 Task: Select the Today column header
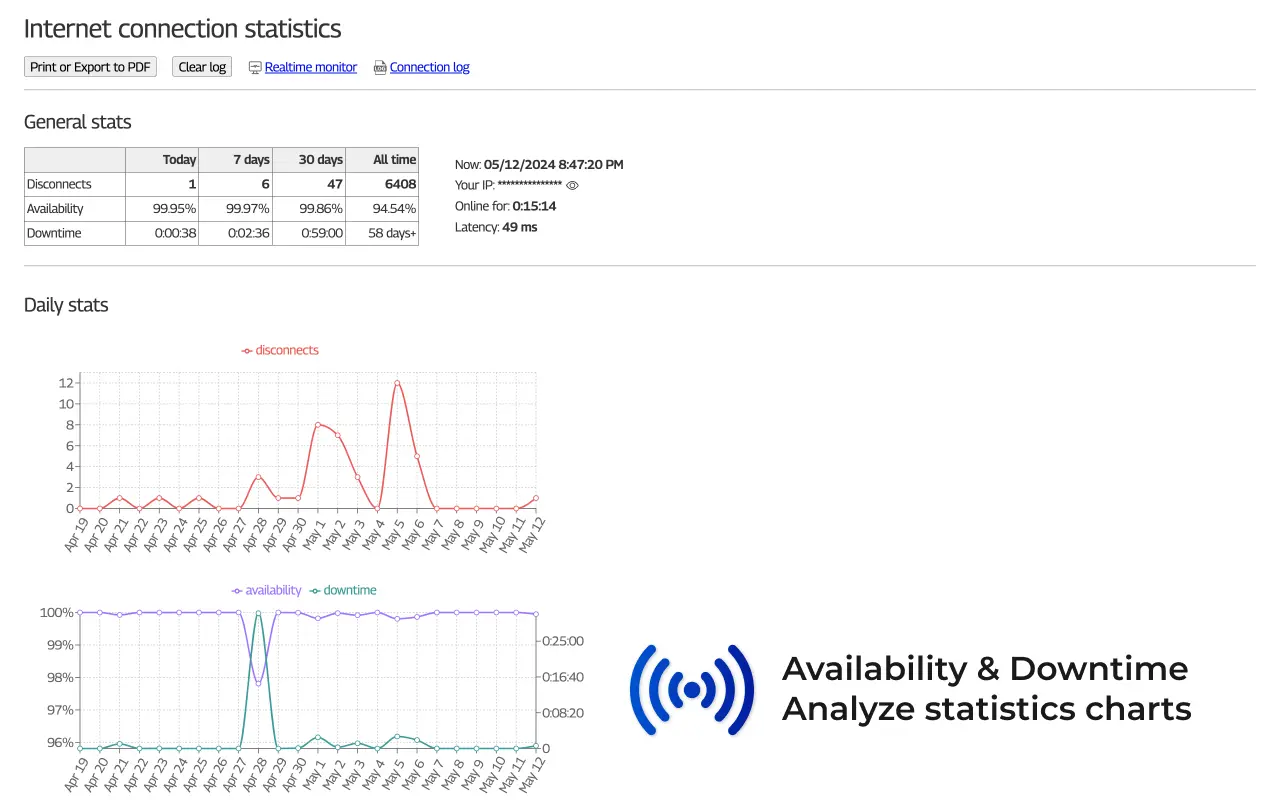point(179,159)
